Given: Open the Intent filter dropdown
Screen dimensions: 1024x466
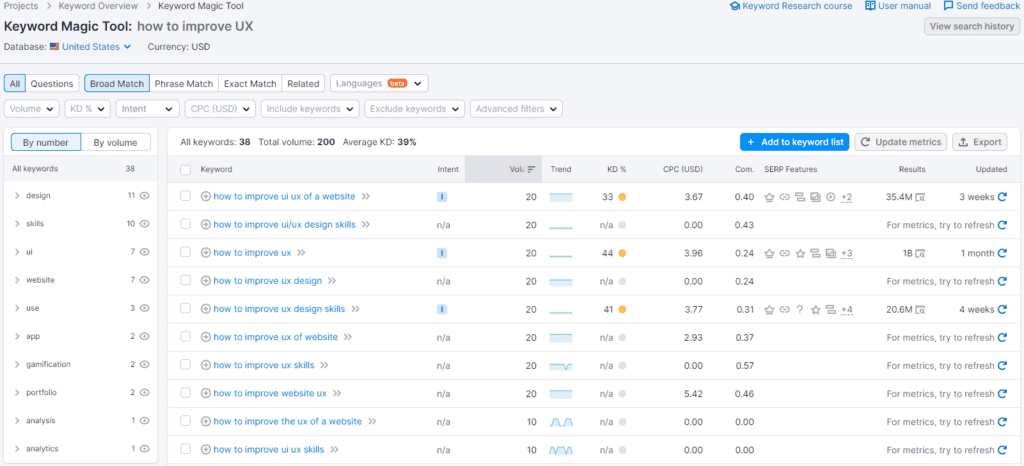Looking at the screenshot, I should click(148, 109).
